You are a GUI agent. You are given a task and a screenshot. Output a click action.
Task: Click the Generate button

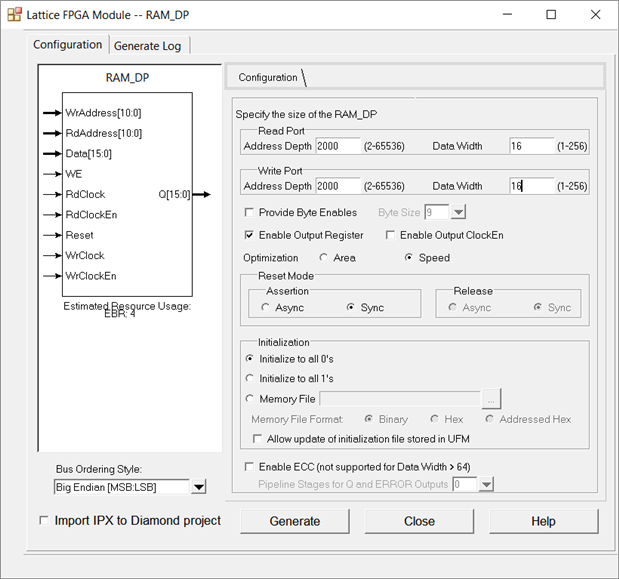(x=295, y=521)
